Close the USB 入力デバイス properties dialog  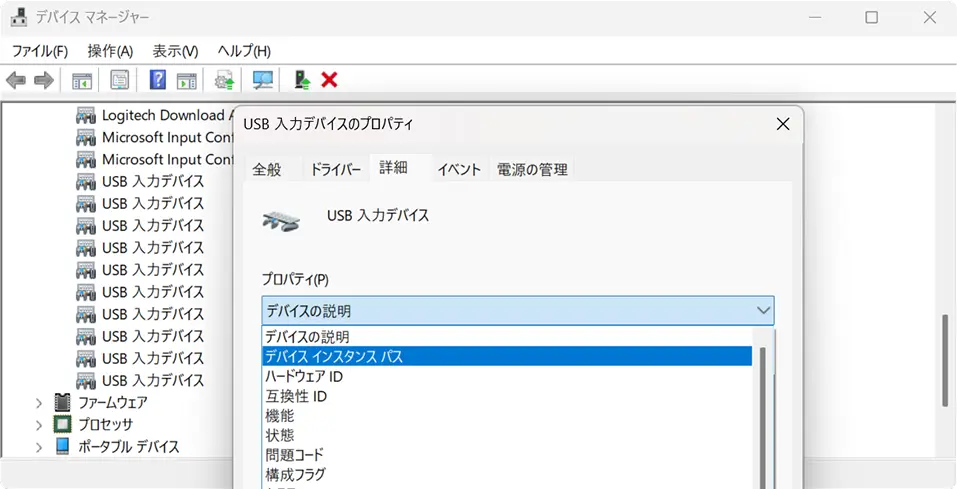point(783,125)
